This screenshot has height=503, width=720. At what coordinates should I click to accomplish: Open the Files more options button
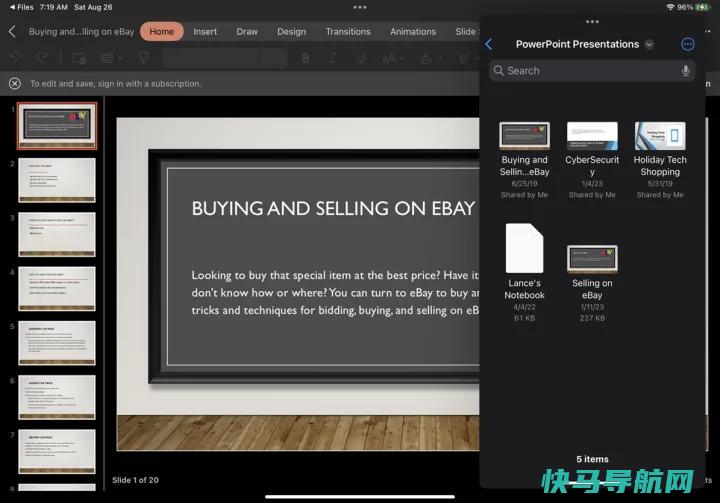[x=687, y=44]
